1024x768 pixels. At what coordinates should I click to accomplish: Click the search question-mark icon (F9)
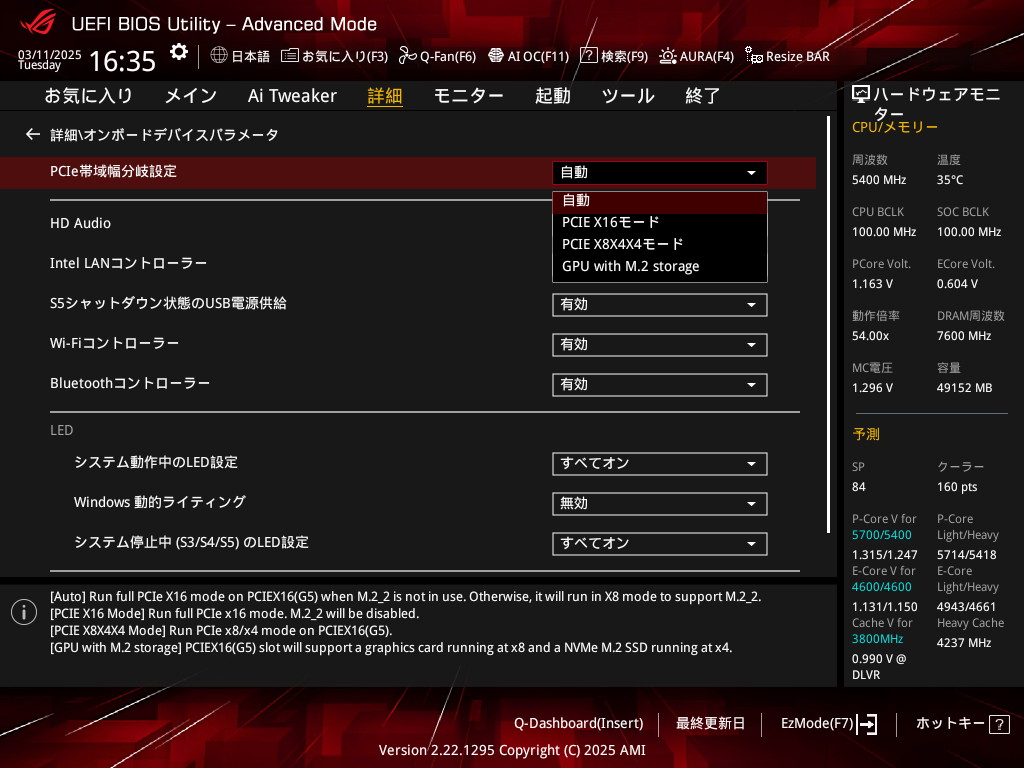coord(588,56)
